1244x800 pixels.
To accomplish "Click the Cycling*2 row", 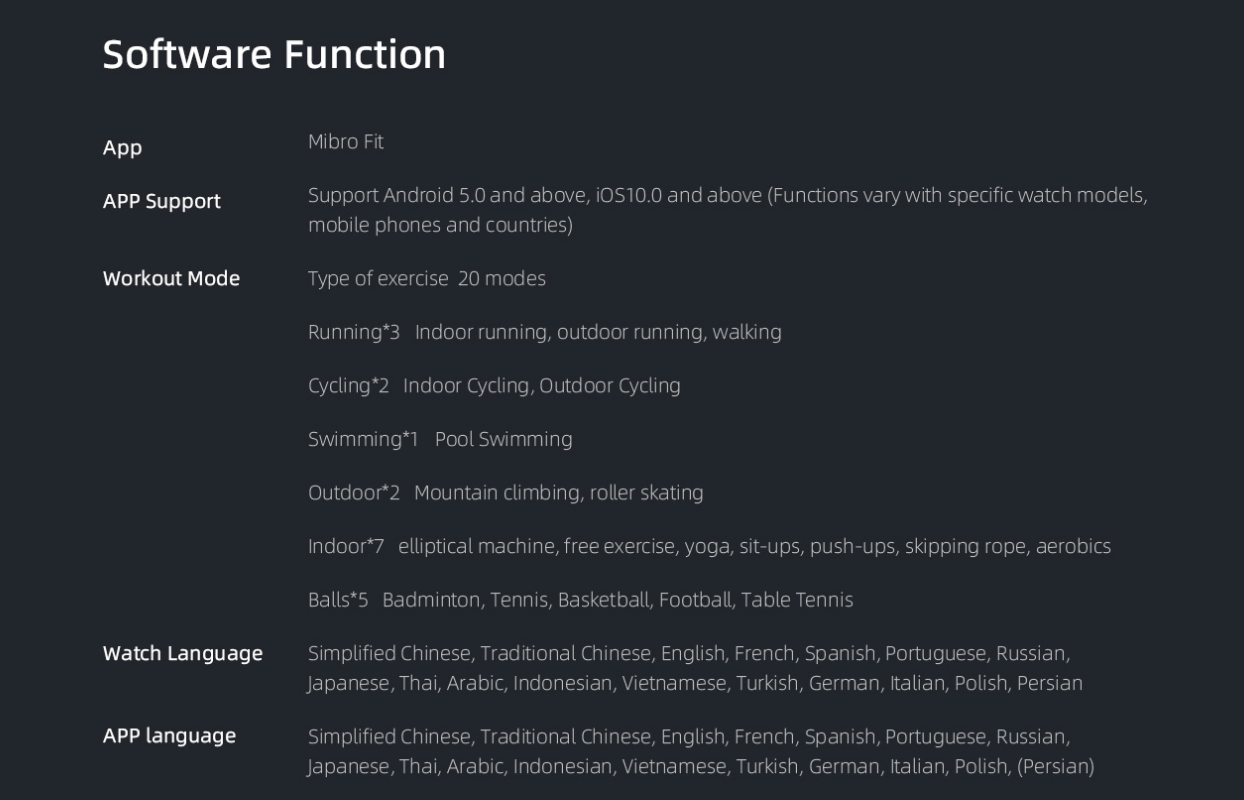I will click(x=494, y=386).
